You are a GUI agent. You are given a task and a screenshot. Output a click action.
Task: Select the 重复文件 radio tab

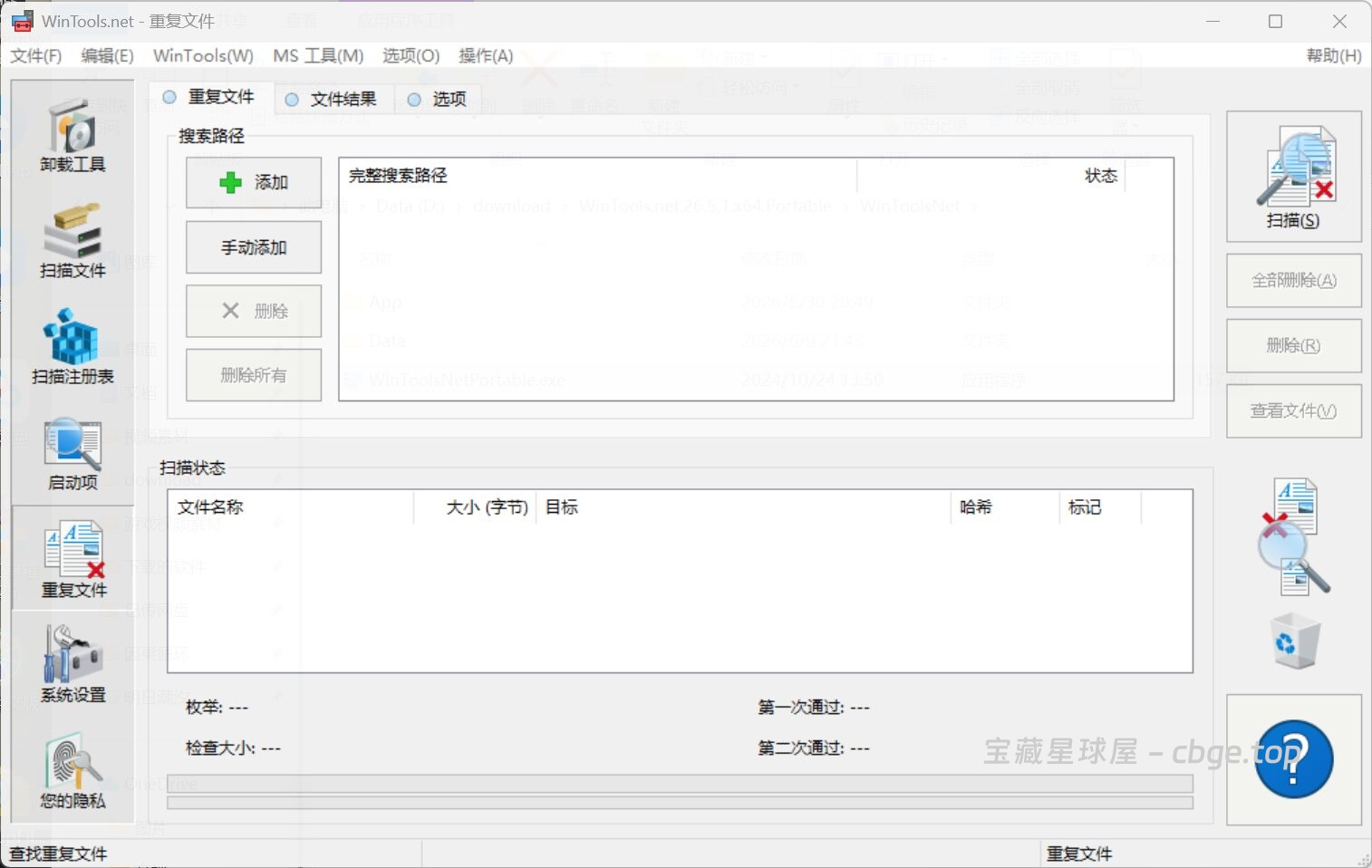point(208,97)
